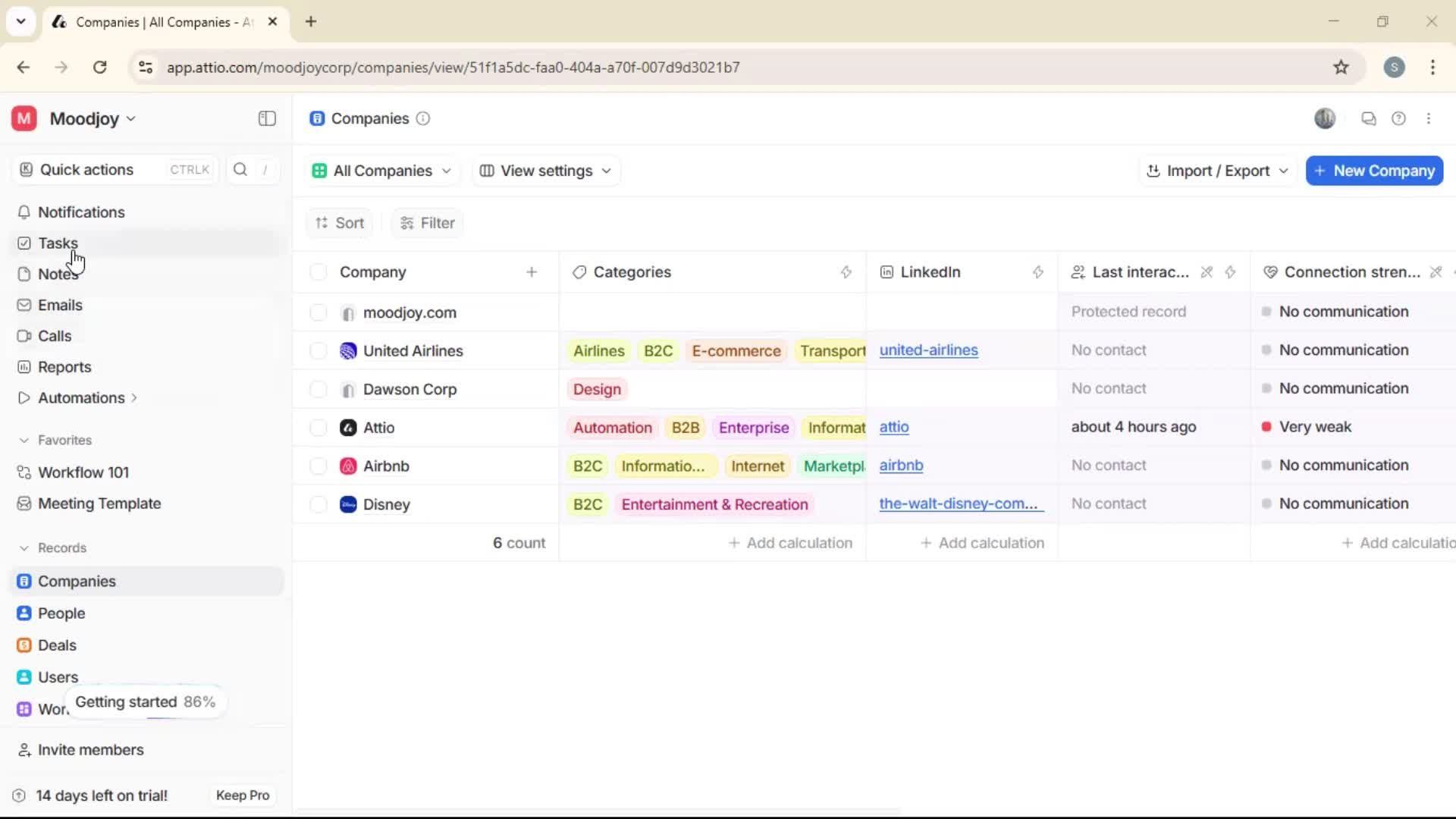Open the Notifications bell item
Screen dimensions: 1456x819
point(81,212)
